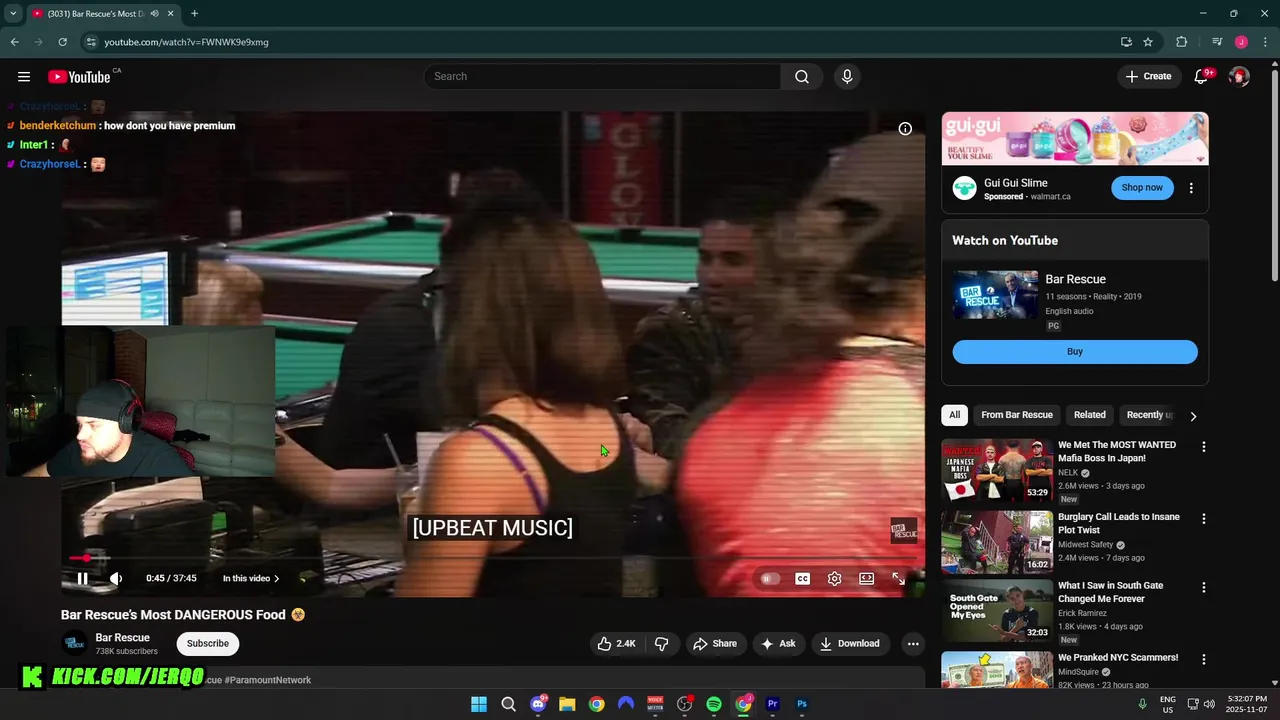Open Spotify from the taskbar

(714, 704)
